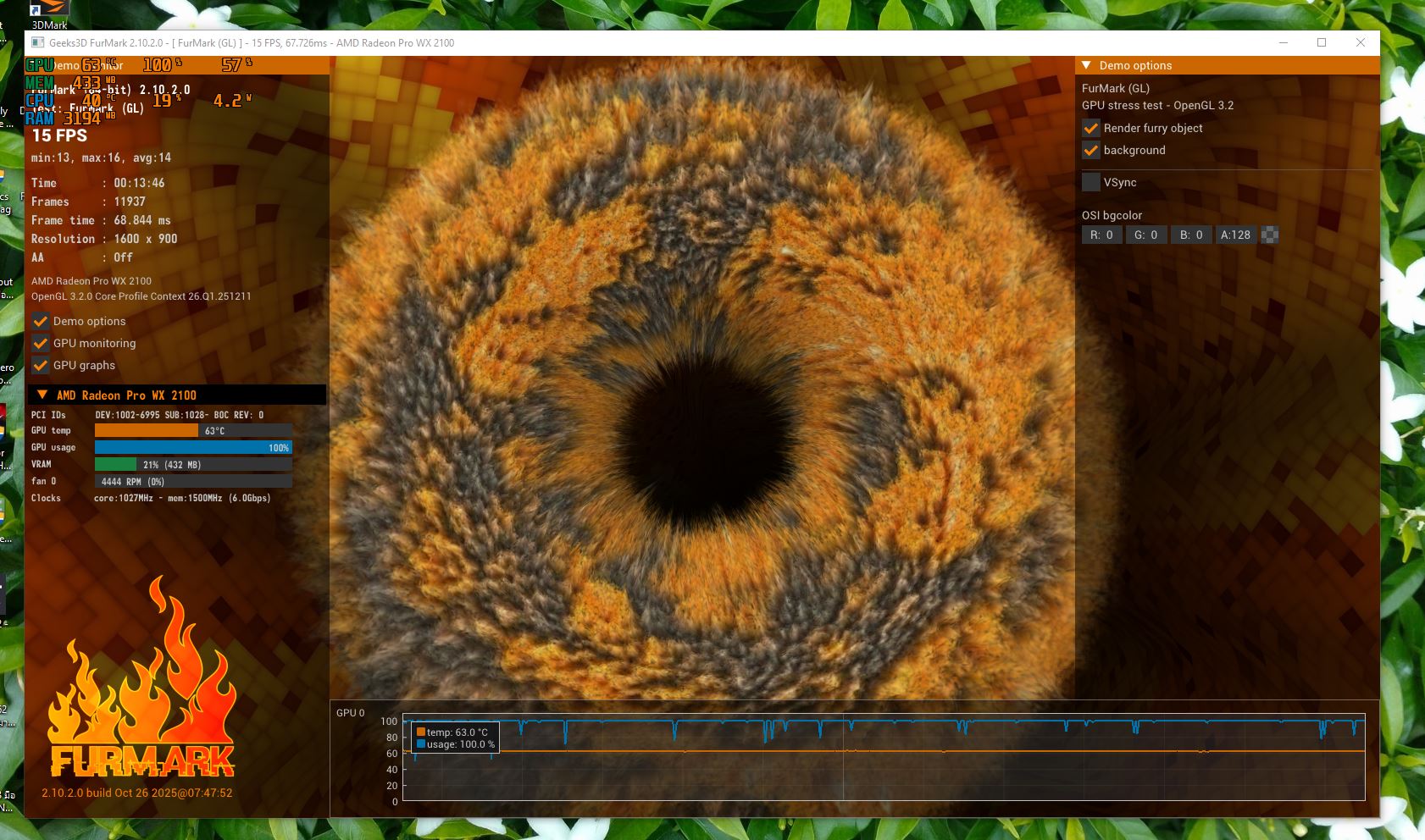Toggle the GPU graphs checkbox
The image size is (1425, 840).
coord(40,365)
